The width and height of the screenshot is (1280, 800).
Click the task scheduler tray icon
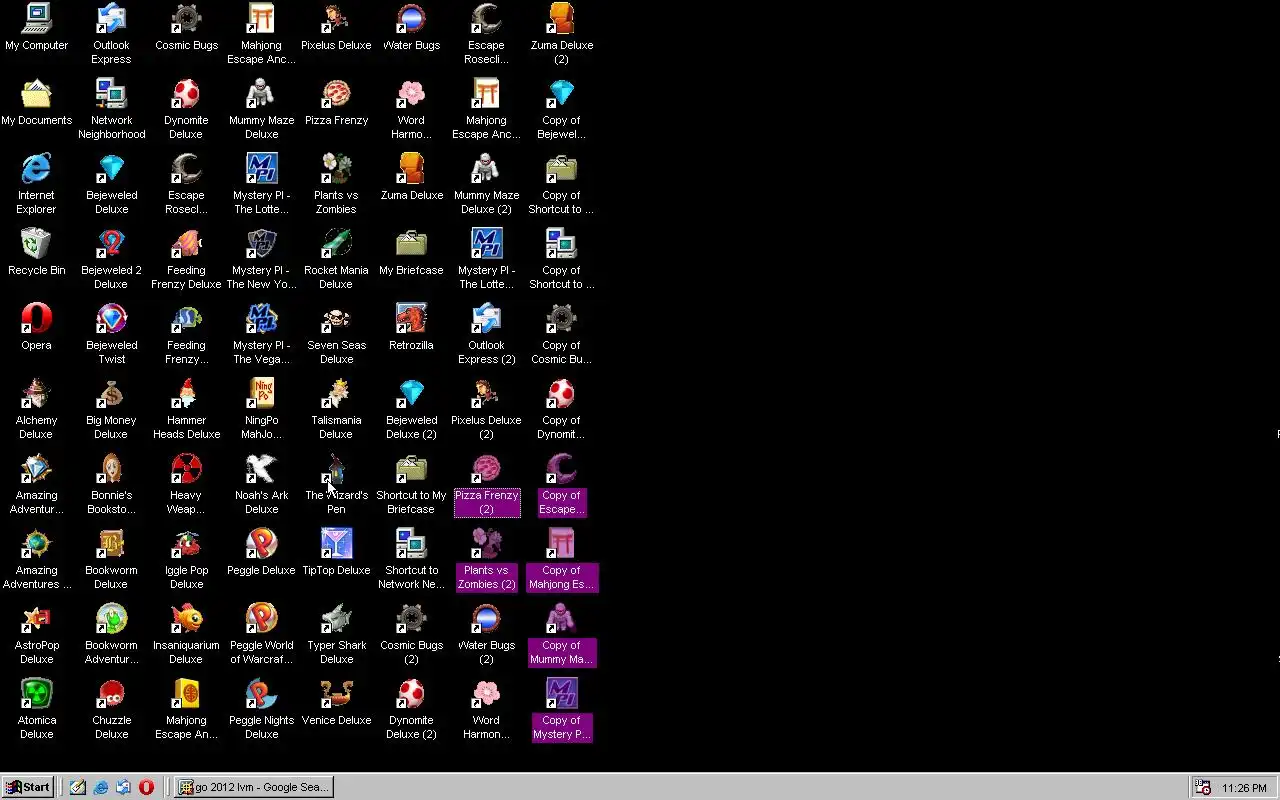(x=1203, y=787)
